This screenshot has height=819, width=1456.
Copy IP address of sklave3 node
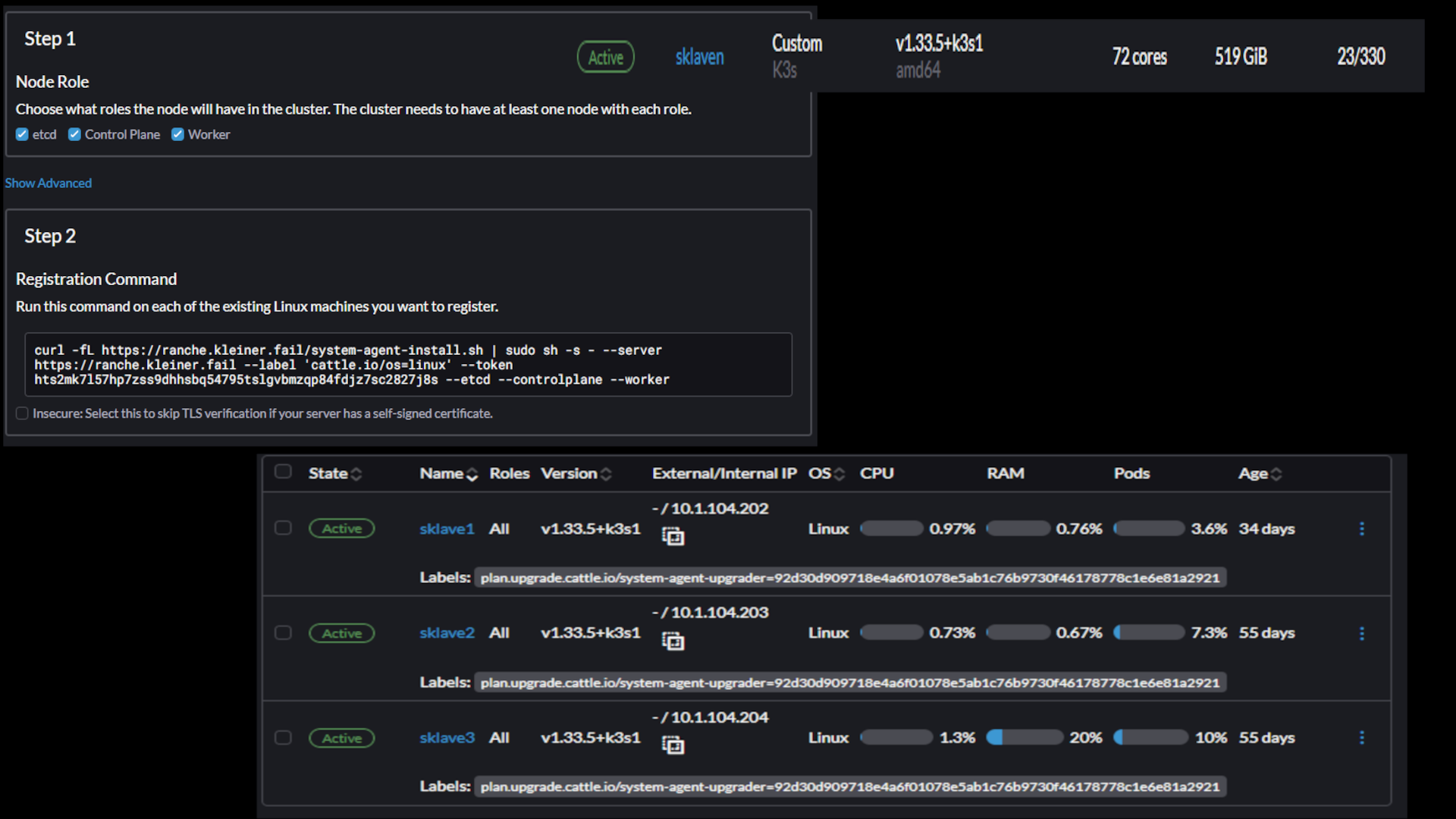click(x=673, y=745)
